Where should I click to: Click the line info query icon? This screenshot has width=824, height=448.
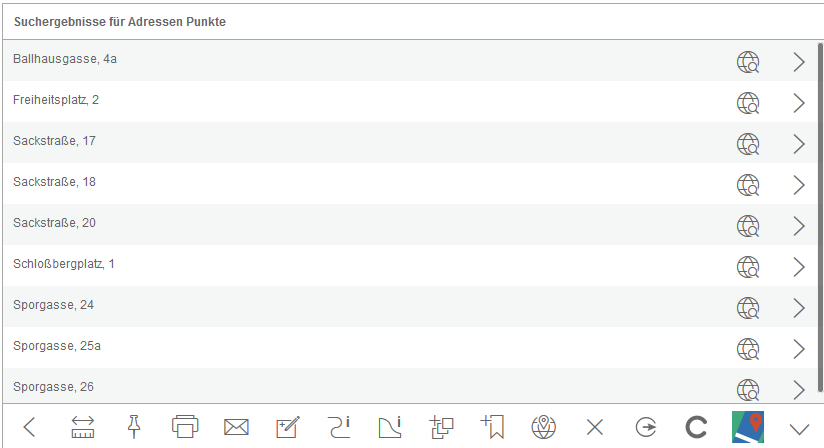[339, 427]
